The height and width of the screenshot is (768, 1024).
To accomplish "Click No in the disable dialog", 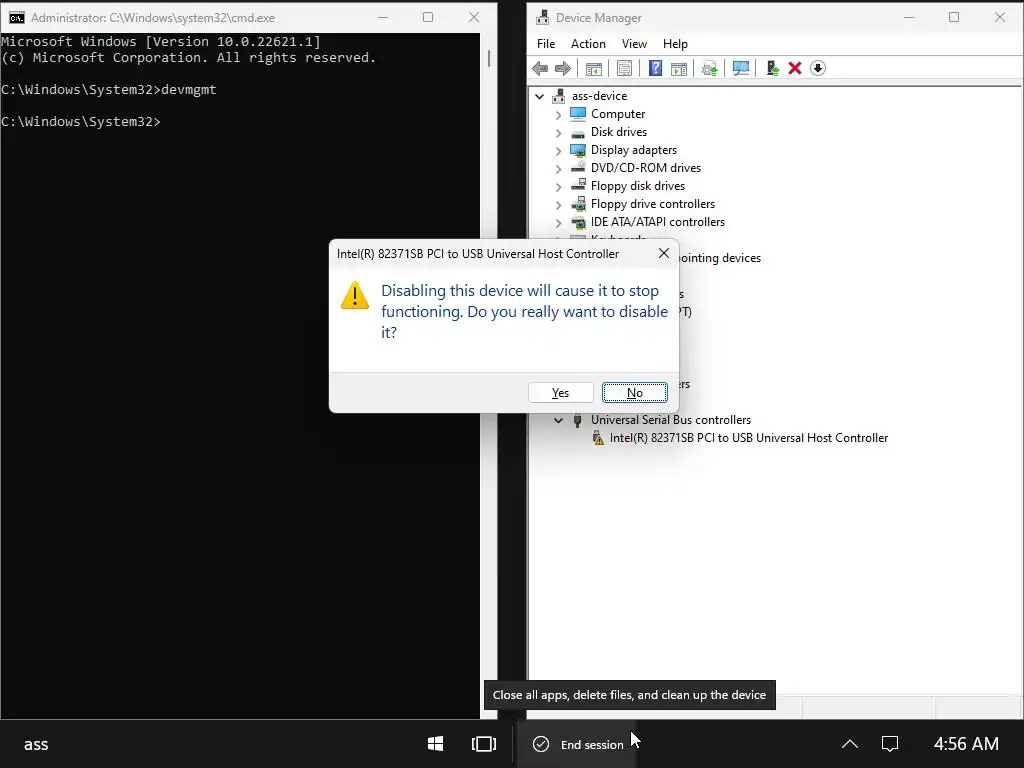I will [x=635, y=392].
